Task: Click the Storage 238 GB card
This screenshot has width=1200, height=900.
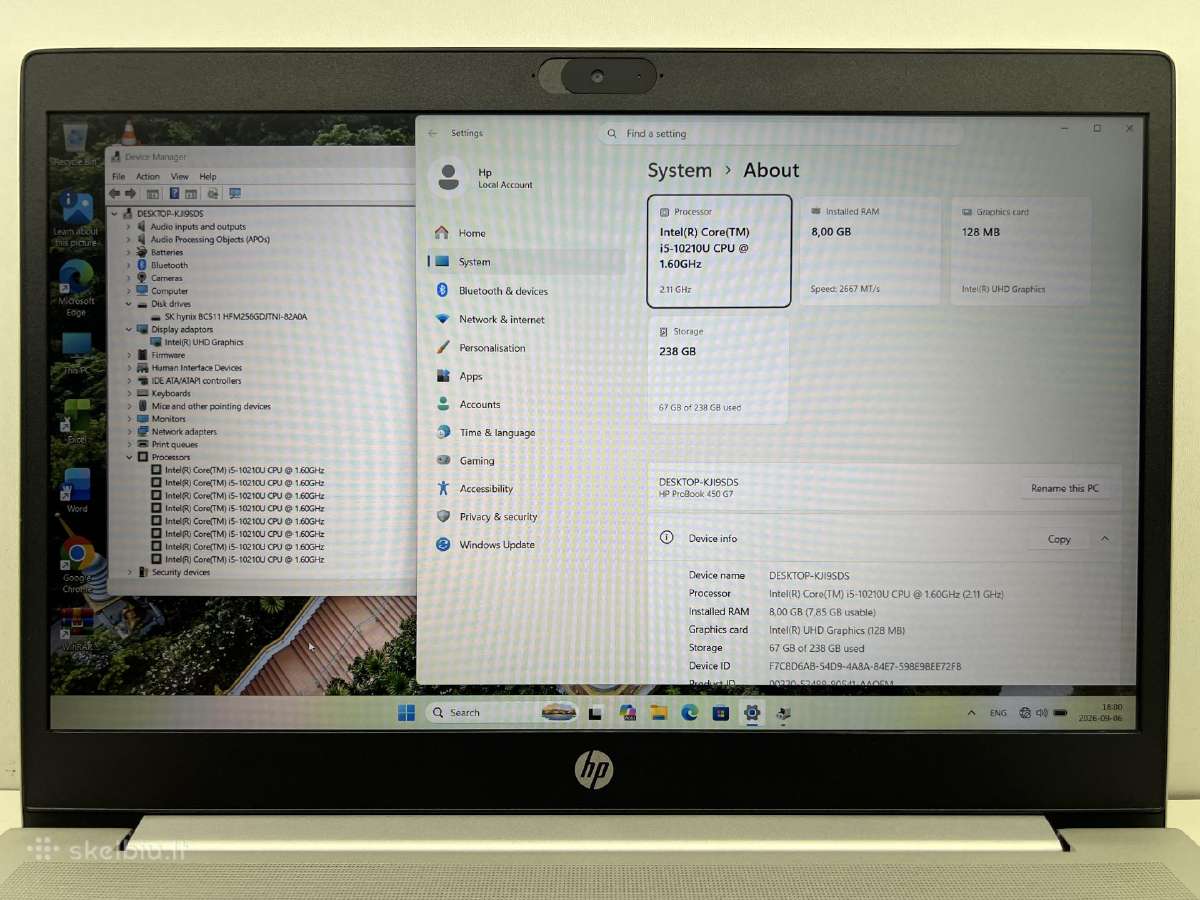Action: point(718,369)
